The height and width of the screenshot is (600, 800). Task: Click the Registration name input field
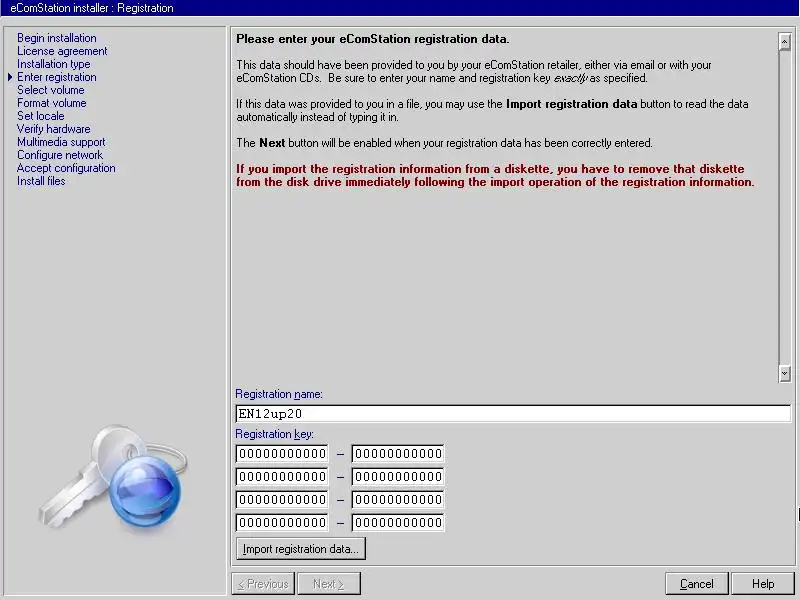(x=513, y=413)
